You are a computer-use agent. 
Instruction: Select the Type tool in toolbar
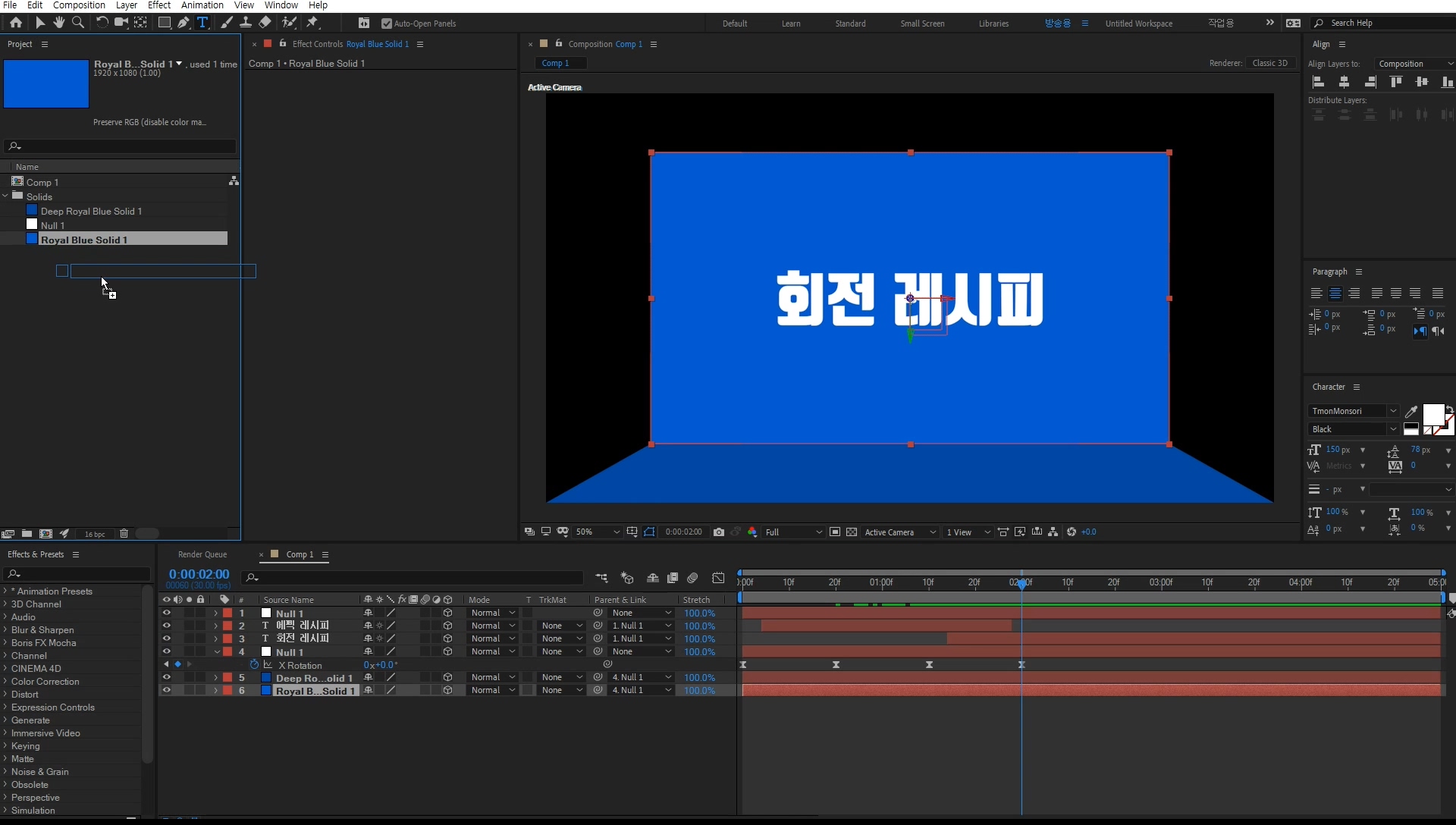pos(202,23)
